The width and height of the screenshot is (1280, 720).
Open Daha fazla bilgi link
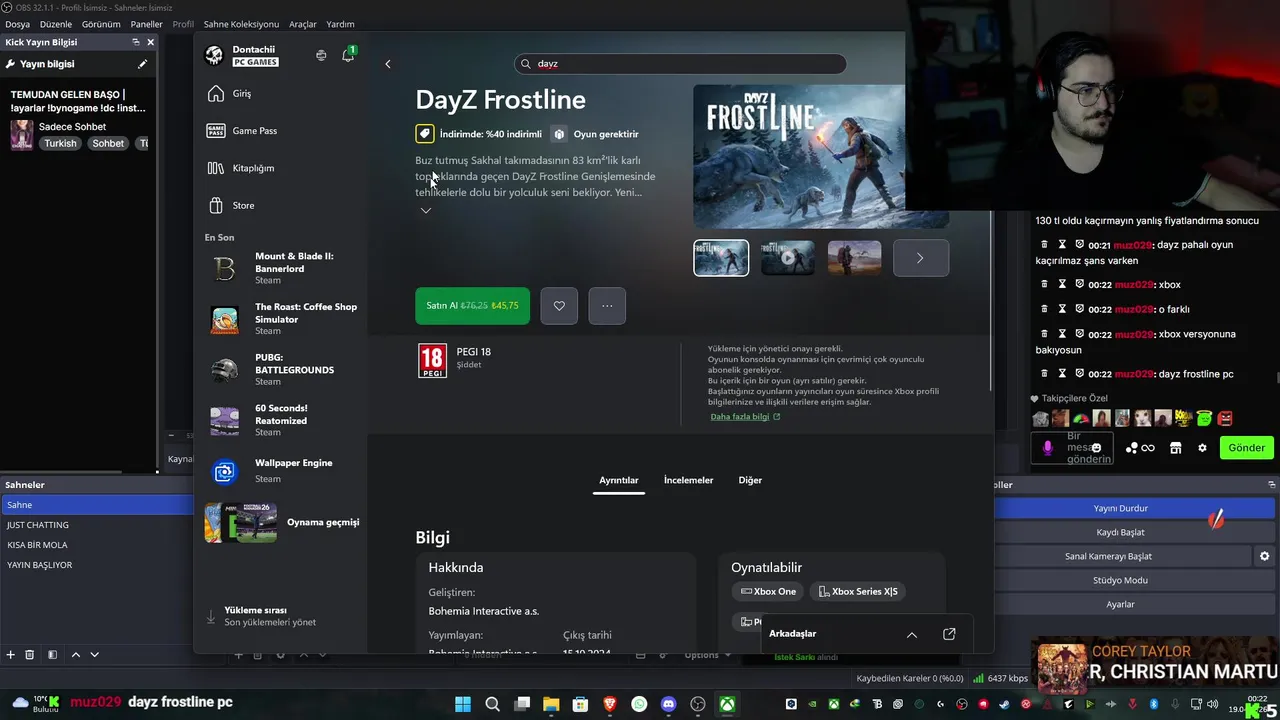click(745, 417)
